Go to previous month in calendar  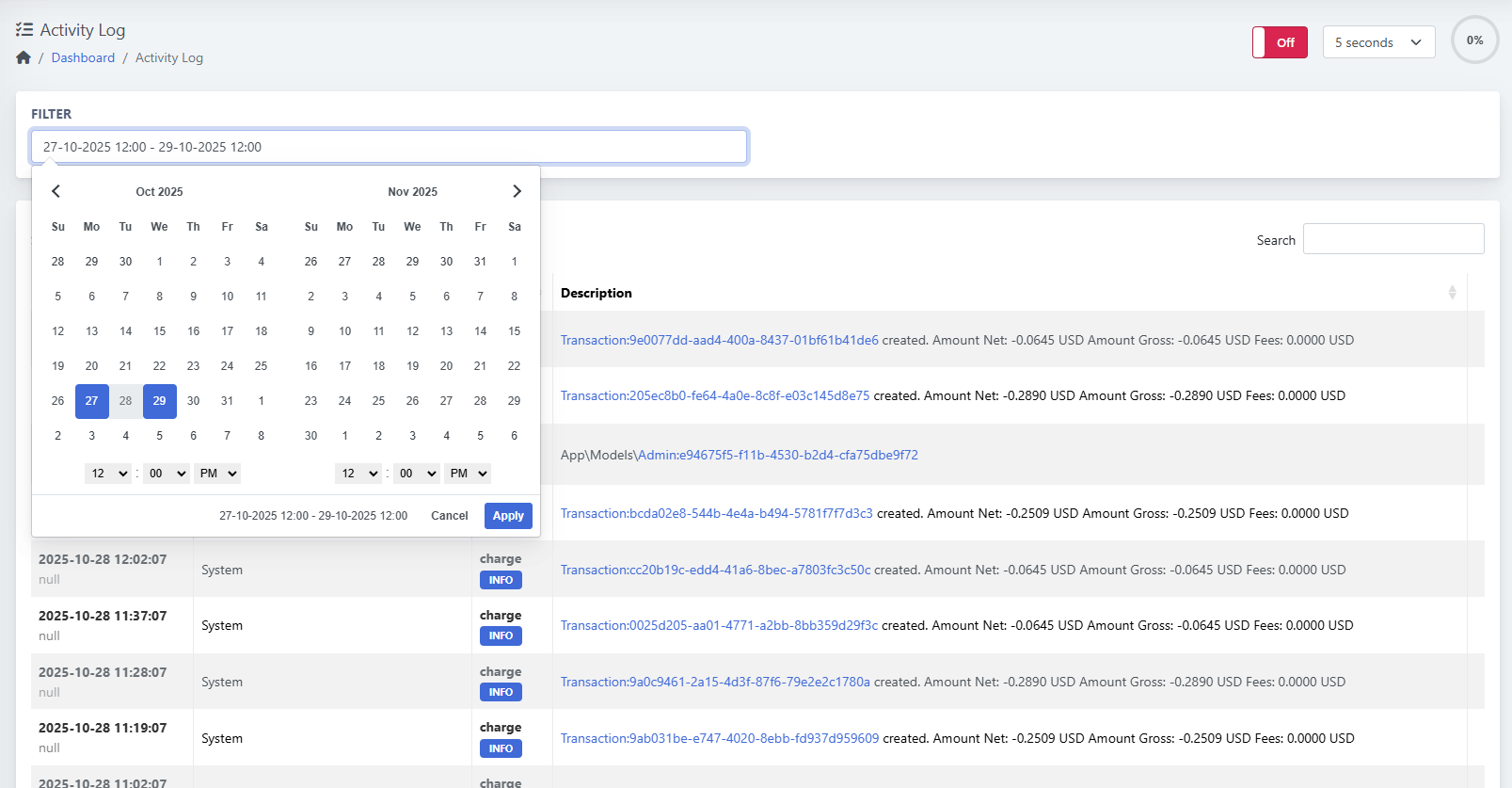pyautogui.click(x=56, y=191)
